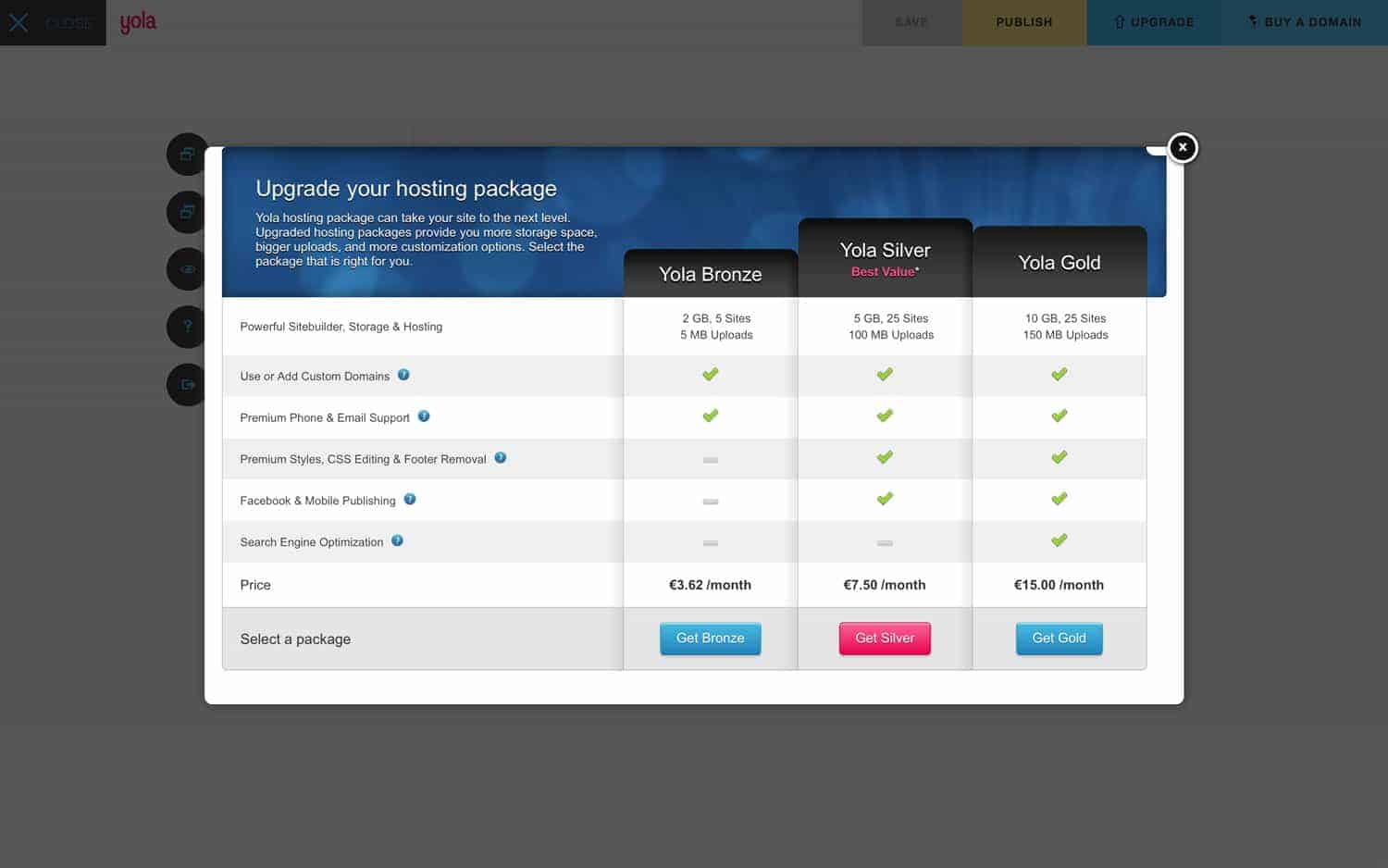Click the €3.62 /month price

click(x=710, y=585)
